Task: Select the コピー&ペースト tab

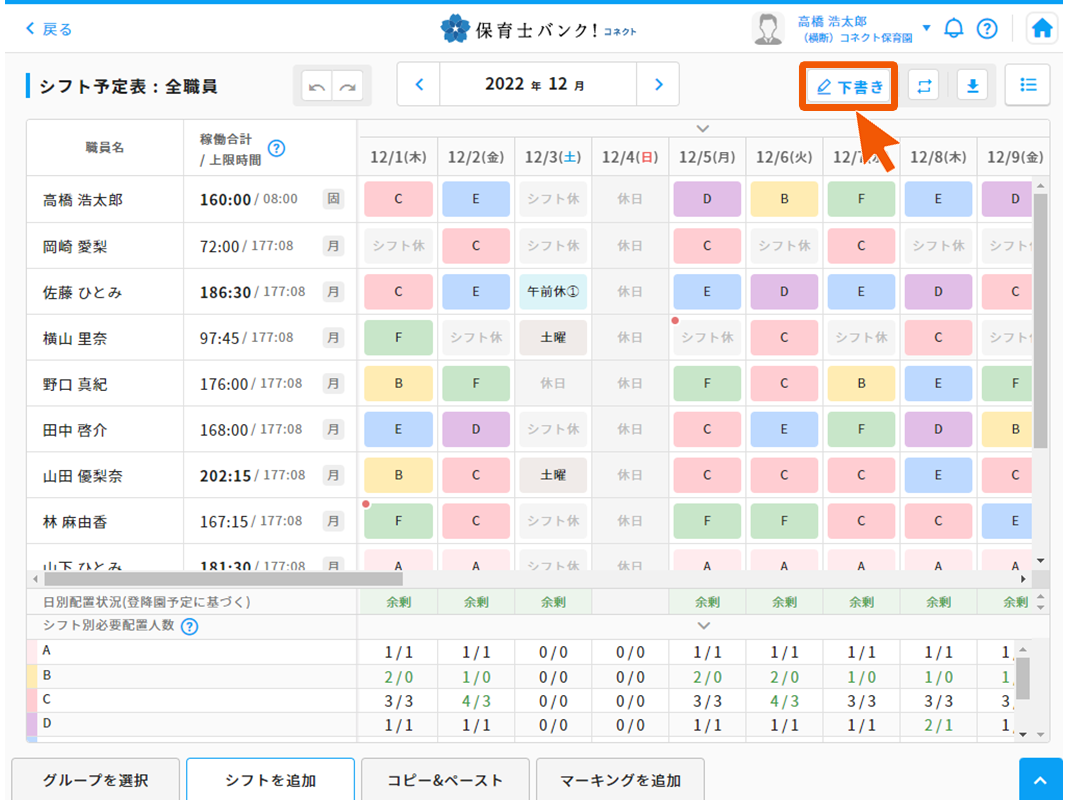Action: click(444, 780)
